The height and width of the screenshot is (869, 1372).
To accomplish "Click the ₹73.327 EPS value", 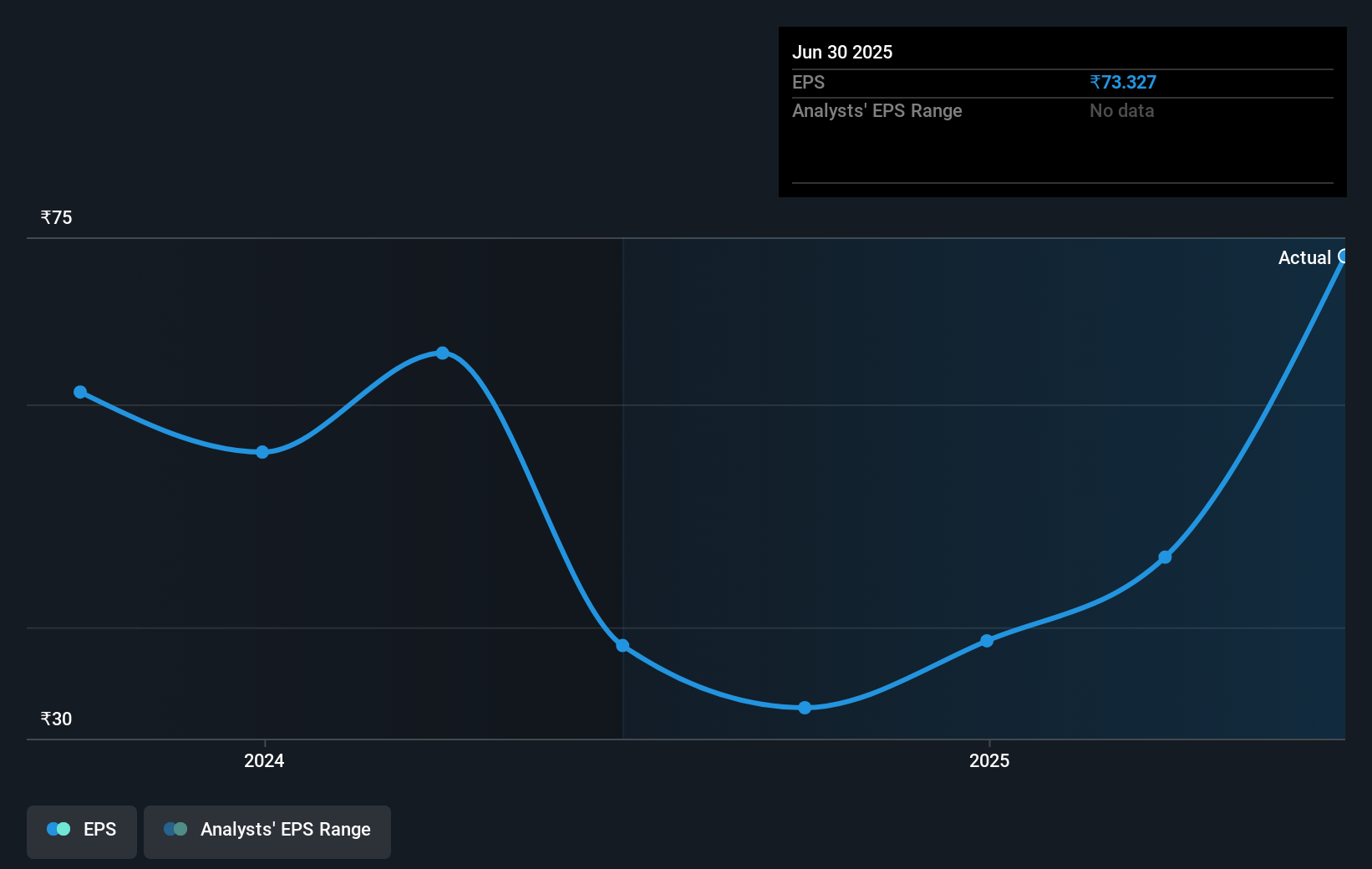I will [x=1123, y=82].
